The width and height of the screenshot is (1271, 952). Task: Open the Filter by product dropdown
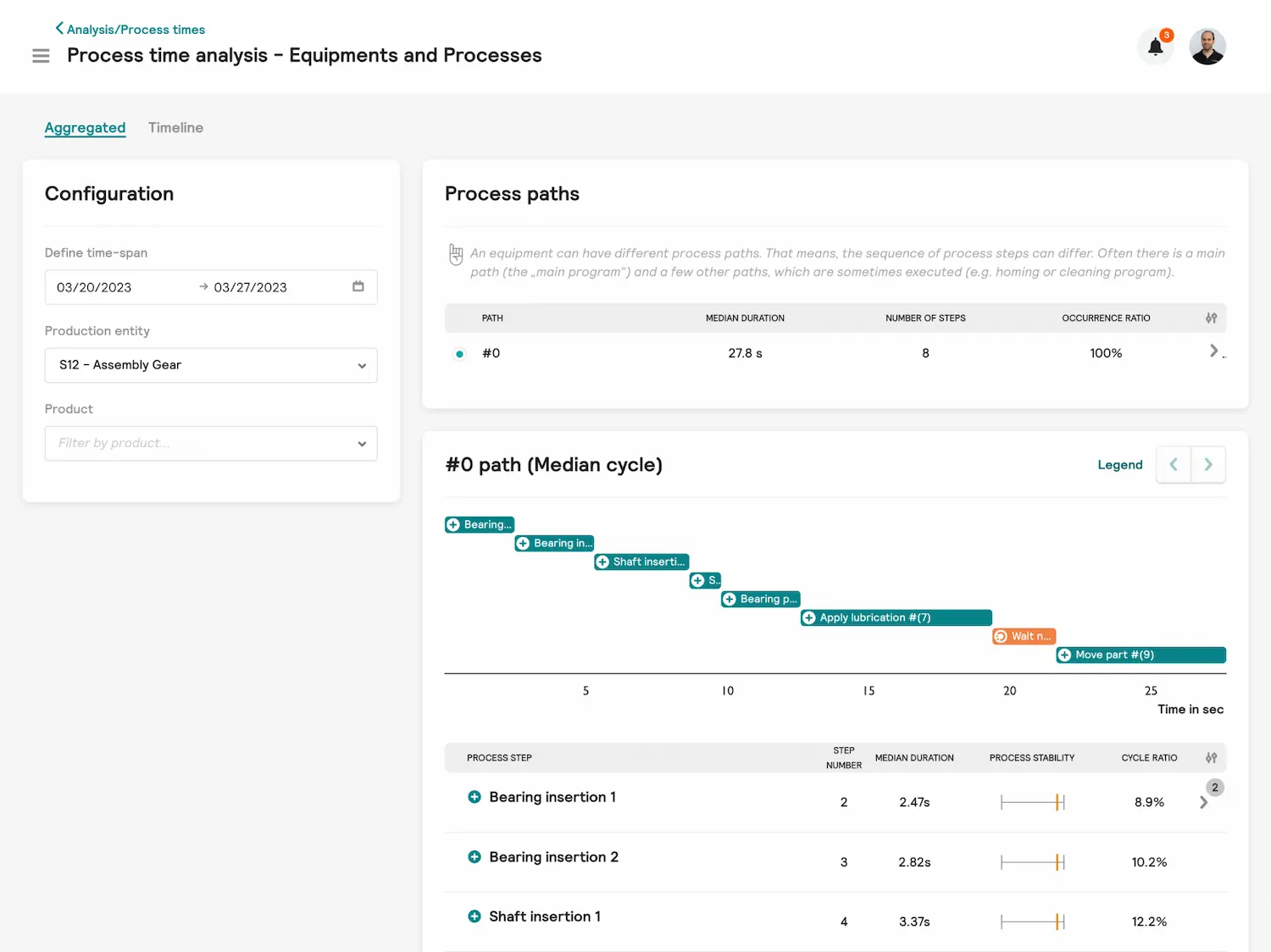coord(211,443)
